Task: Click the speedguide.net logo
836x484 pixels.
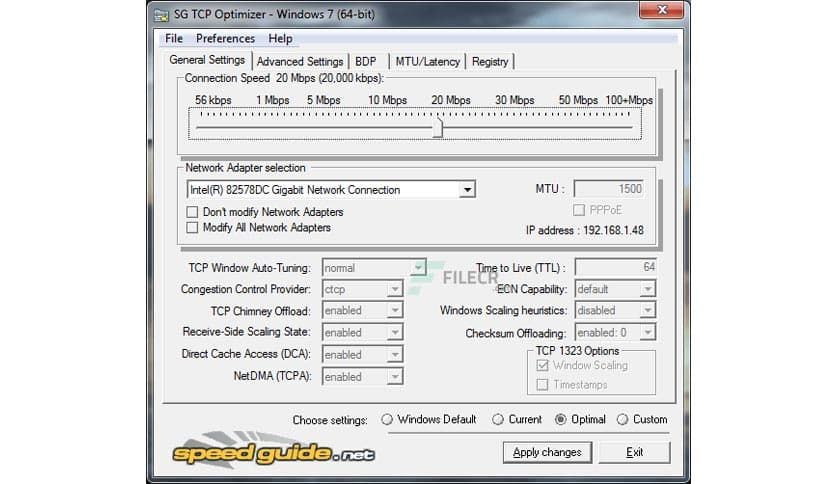Action: [274, 450]
